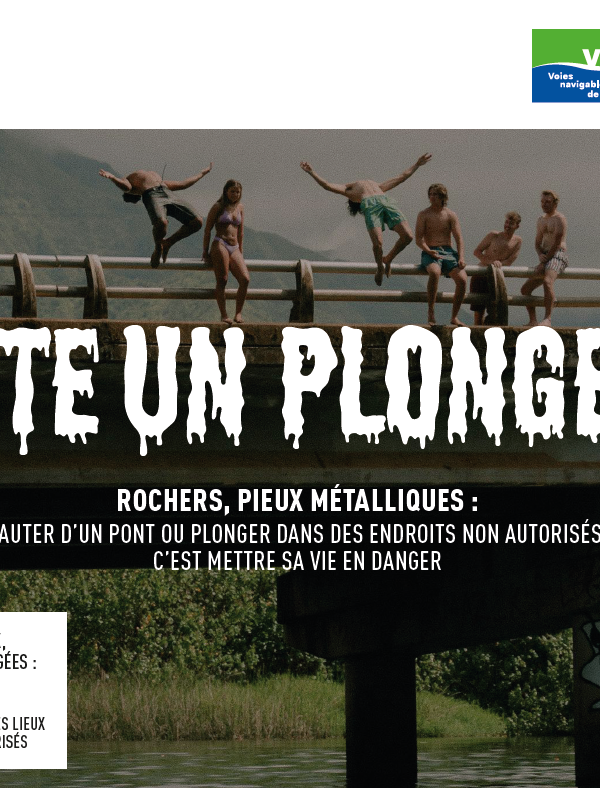The width and height of the screenshot is (600, 792).
Task: Click the dripping 'PLONGE' headline word
Action: tap(441, 386)
